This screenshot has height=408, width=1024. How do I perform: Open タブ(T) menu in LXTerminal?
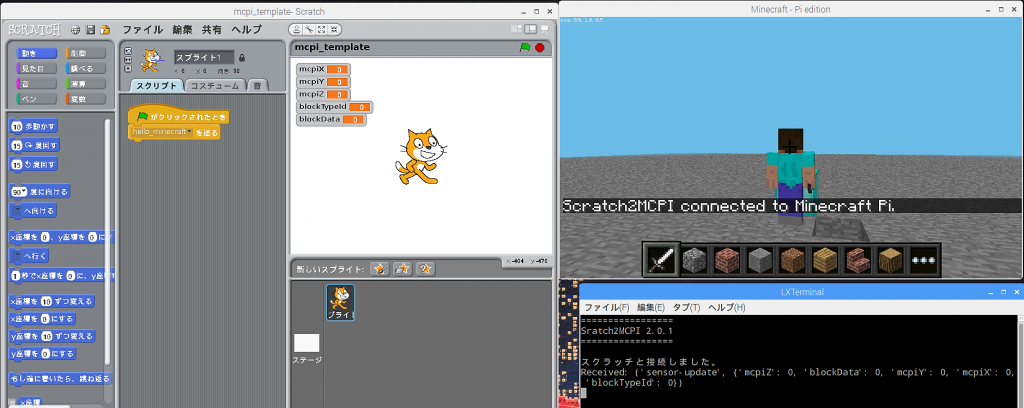(686, 307)
